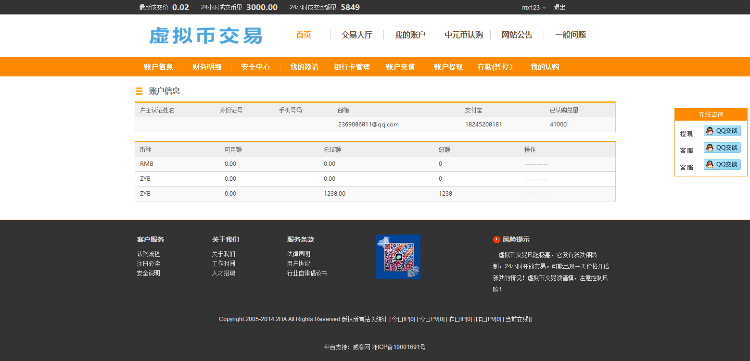750x361 pixels.
Task: Click the red 风险提示 warning icon
Action: (x=496, y=240)
